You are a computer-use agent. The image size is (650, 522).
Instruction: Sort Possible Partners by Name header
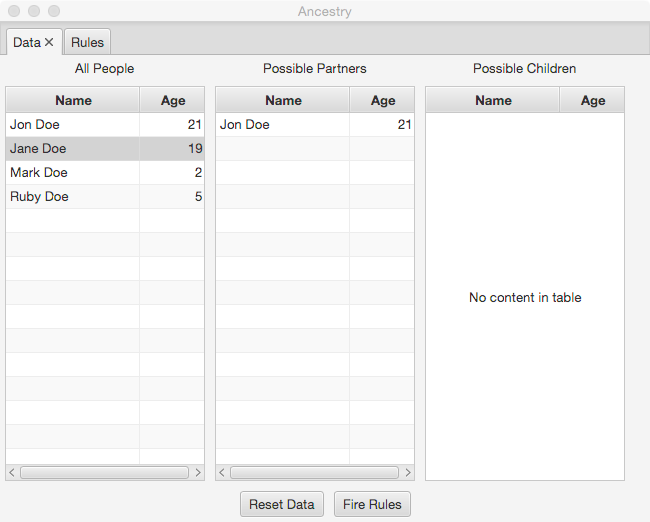(283, 100)
